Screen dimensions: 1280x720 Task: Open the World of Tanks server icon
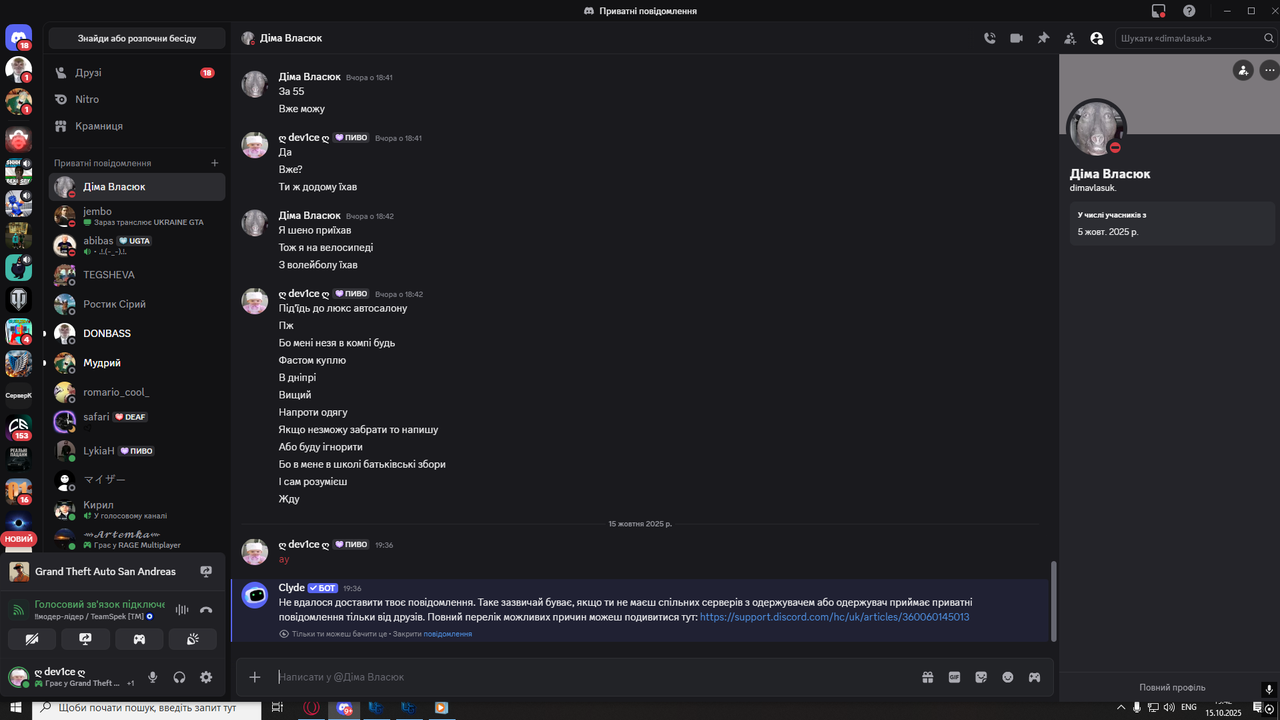click(19, 299)
